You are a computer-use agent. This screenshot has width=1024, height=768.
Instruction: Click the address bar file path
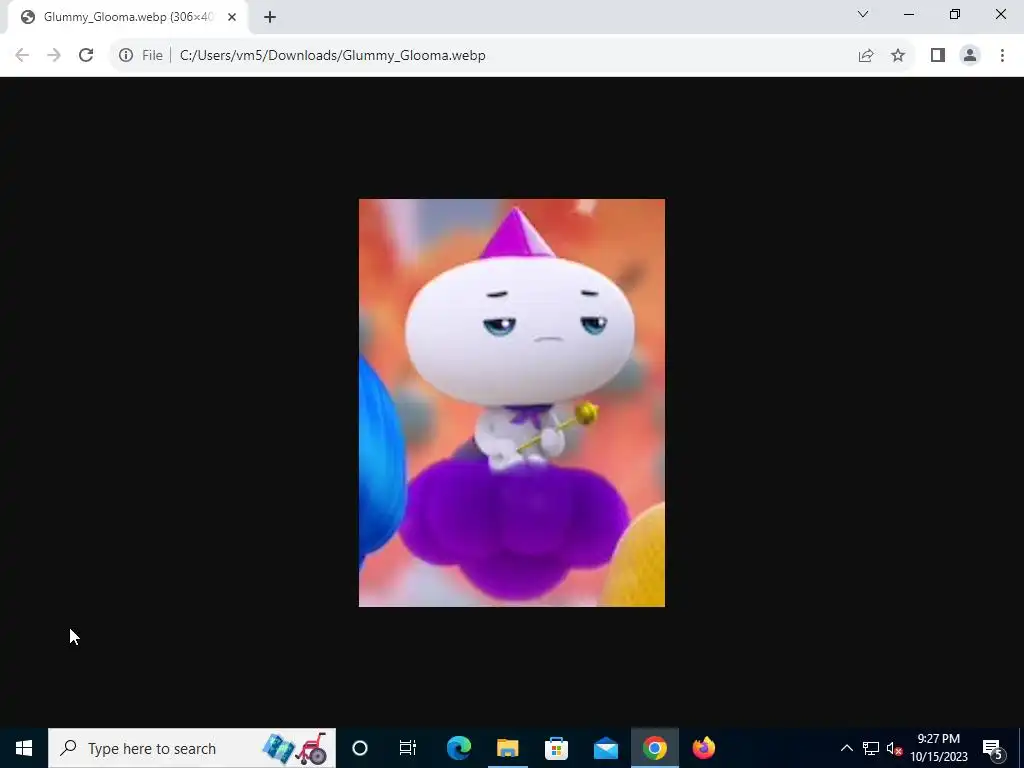click(x=332, y=56)
